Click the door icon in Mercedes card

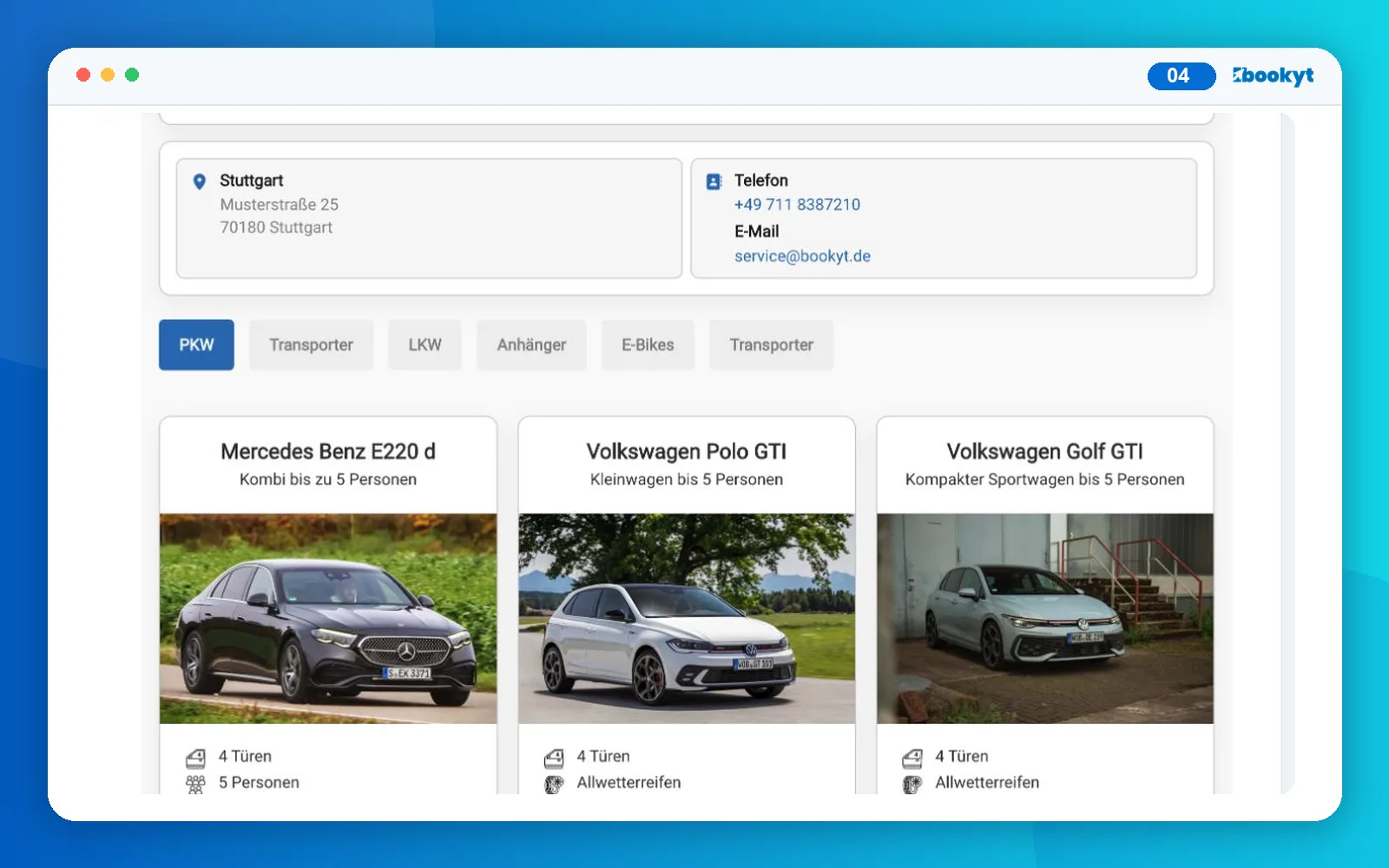[196, 758]
